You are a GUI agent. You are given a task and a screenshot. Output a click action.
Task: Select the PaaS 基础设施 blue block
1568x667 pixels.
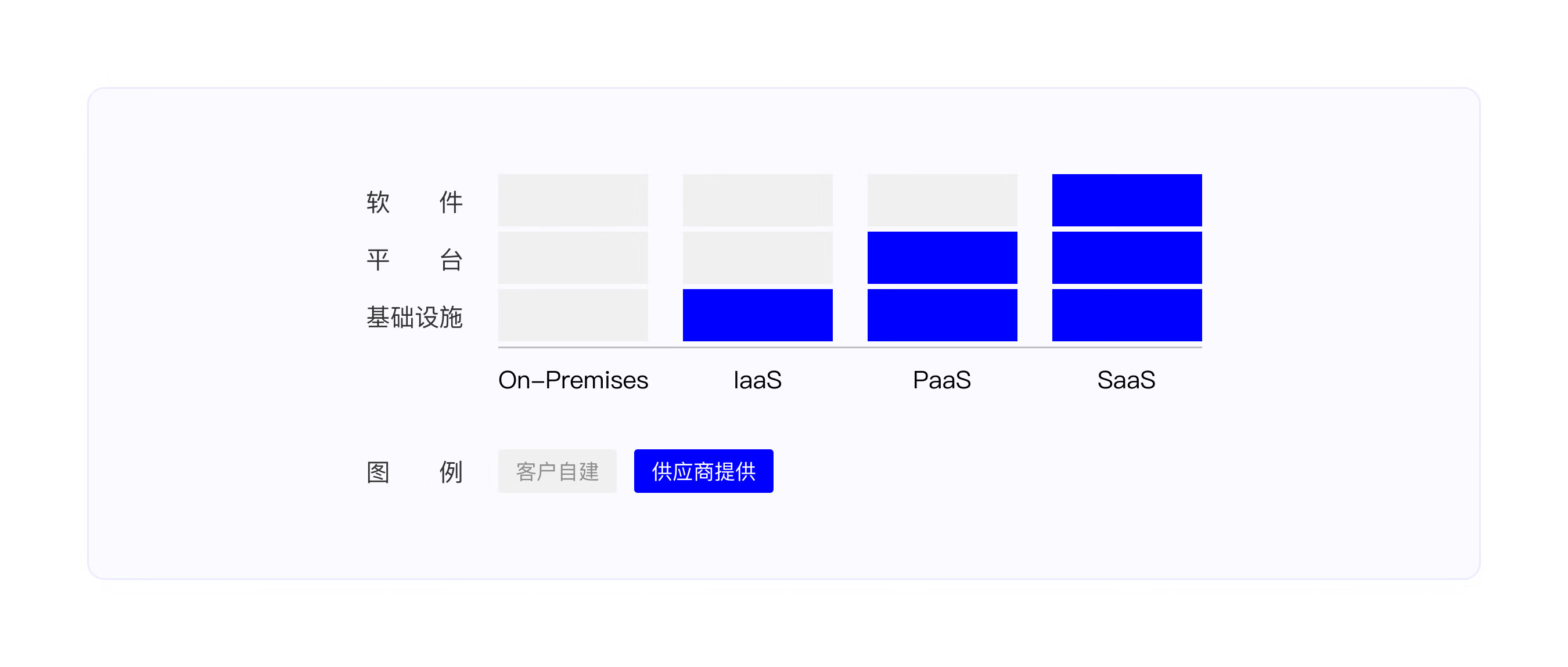[943, 315]
